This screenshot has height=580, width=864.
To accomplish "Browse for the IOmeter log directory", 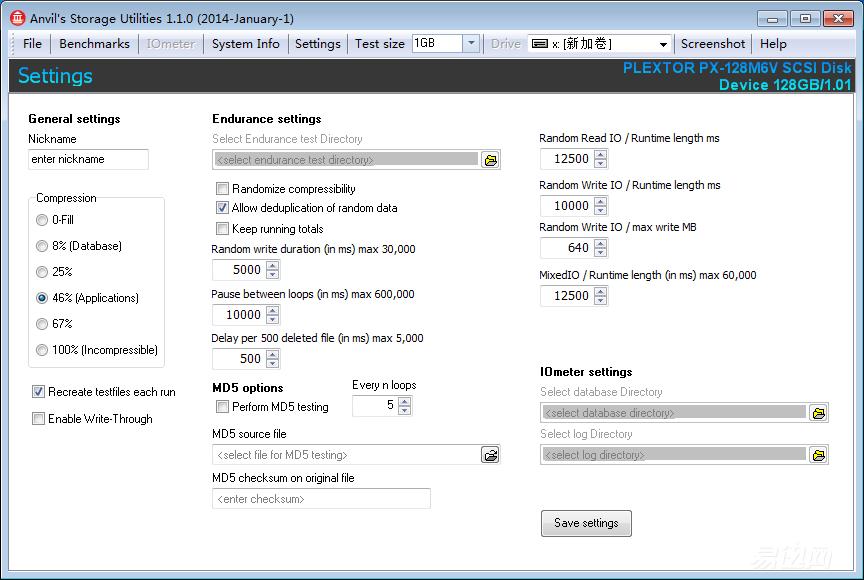I will (819, 454).
